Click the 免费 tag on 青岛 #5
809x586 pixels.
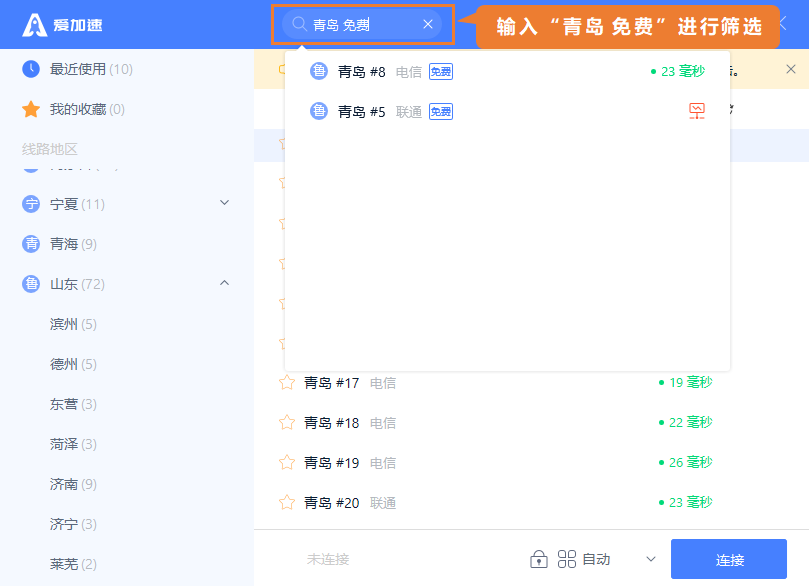tap(441, 111)
